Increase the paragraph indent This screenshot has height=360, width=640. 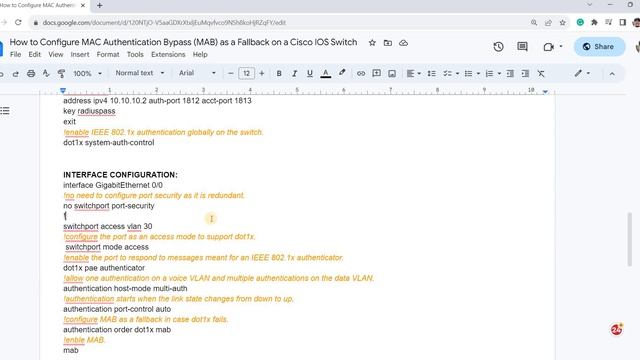pyautogui.click(x=525, y=73)
